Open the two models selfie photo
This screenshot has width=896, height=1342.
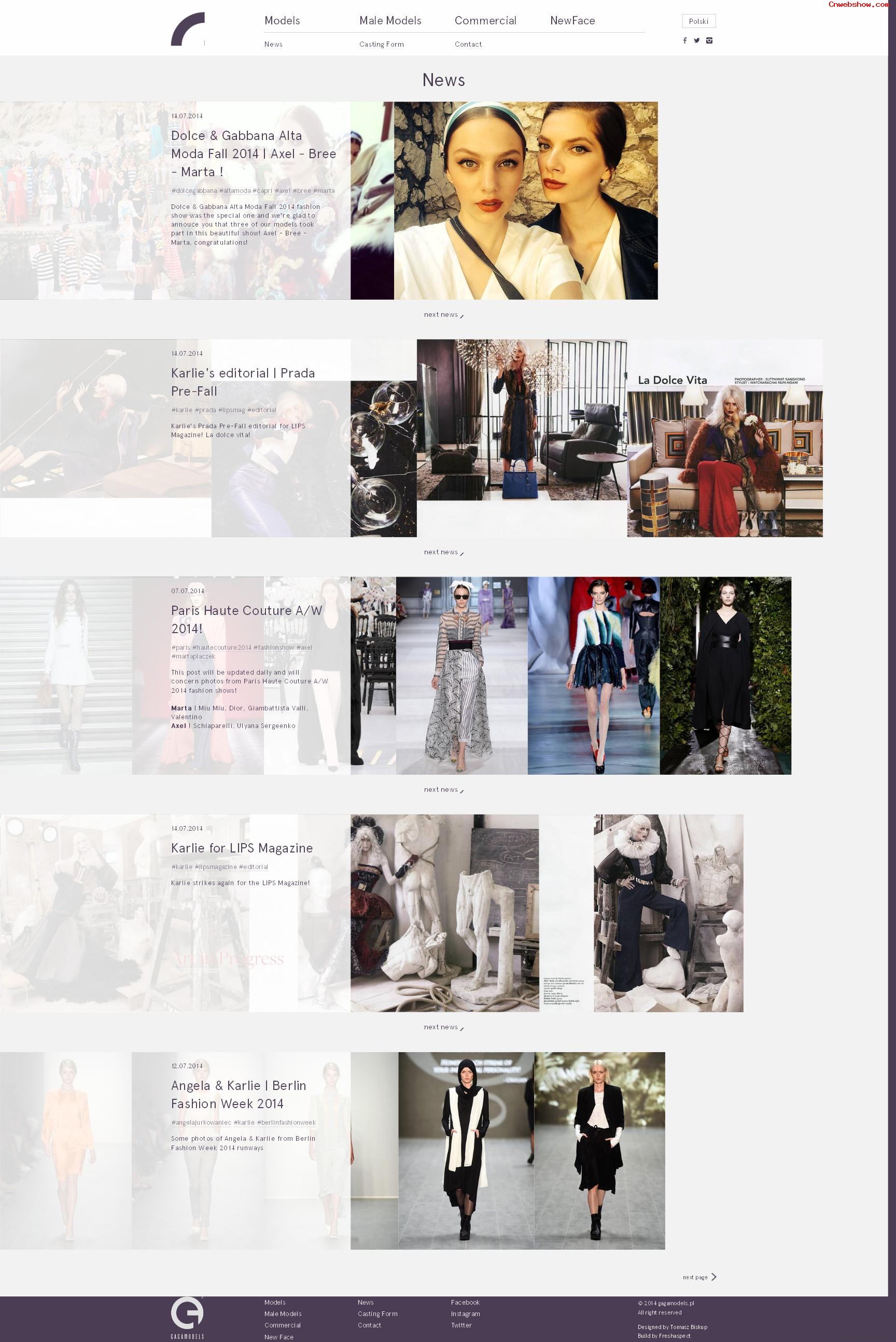pyautogui.click(x=526, y=201)
